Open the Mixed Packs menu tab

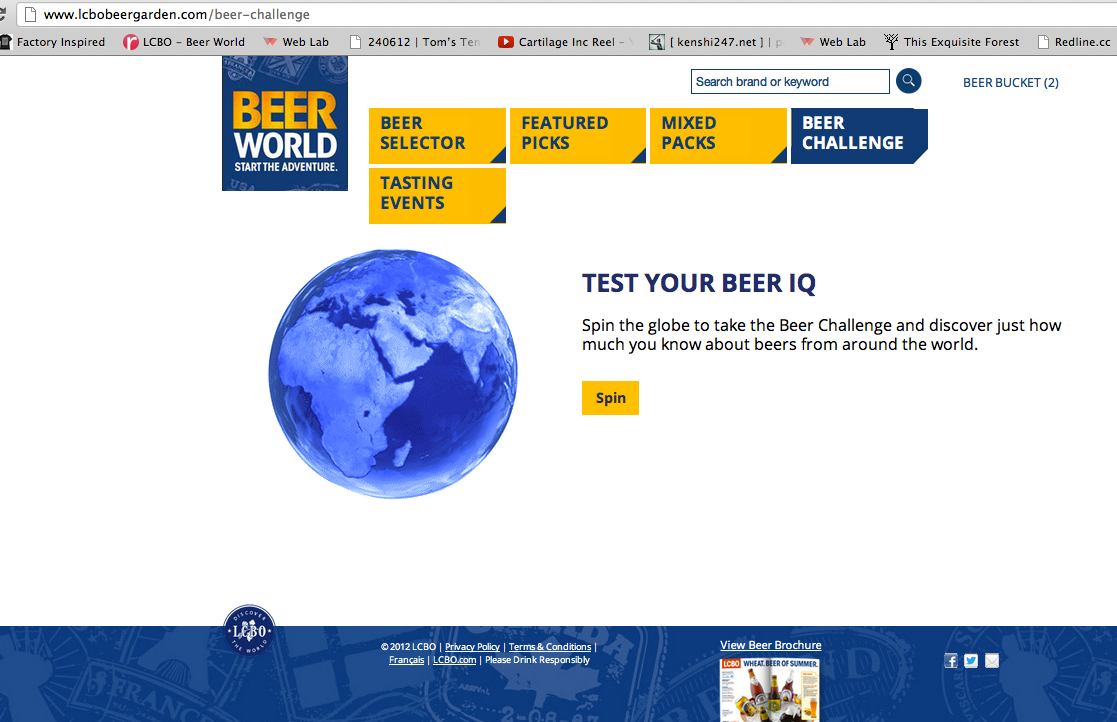click(x=718, y=136)
